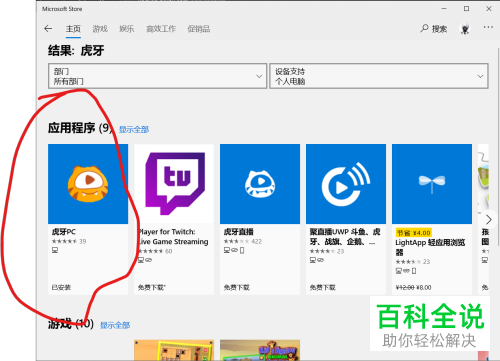Image resolution: width=500 pixels, height=361 pixels.
Task: Click the 虎牙PC star rating 39
Action: [x=69, y=241]
